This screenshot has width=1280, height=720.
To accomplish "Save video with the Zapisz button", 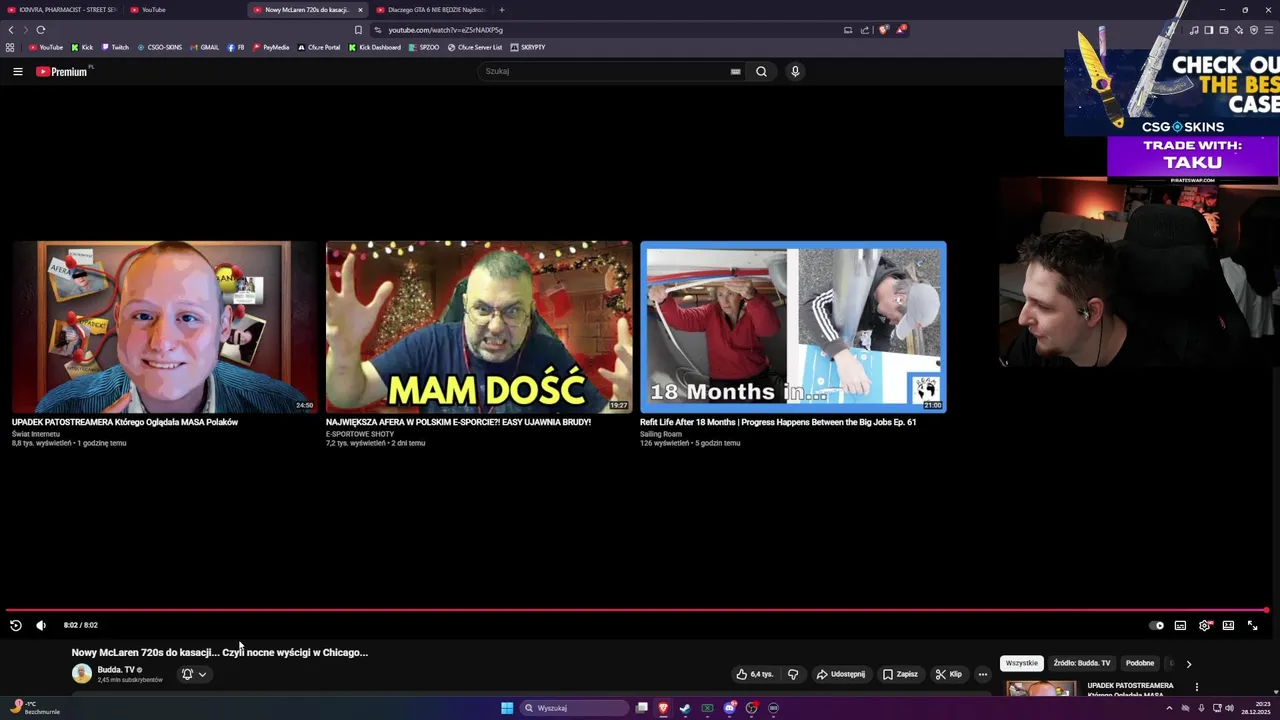I will [x=900, y=674].
